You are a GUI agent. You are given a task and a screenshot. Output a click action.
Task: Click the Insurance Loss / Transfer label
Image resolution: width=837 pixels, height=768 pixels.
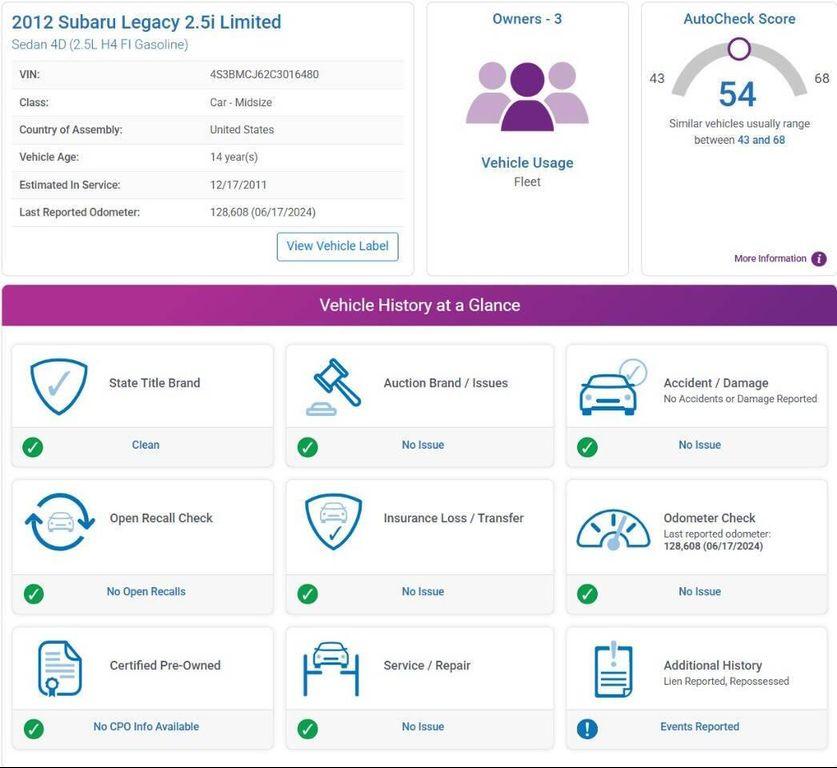pyautogui.click(x=454, y=518)
